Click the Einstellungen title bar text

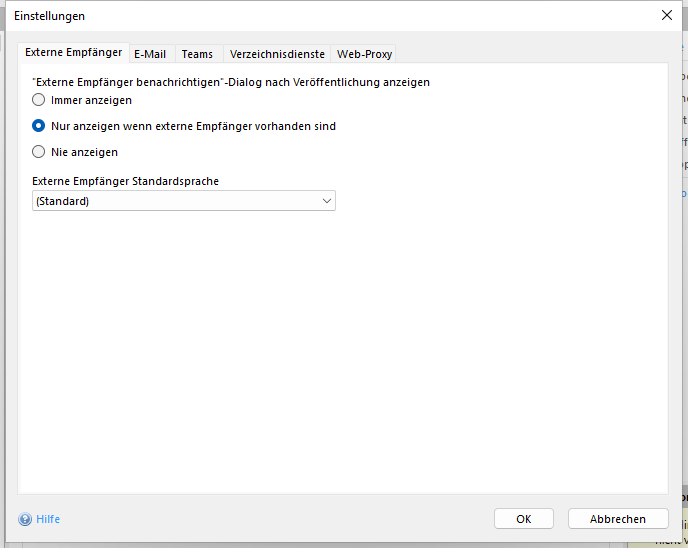pyautogui.click(x=49, y=16)
